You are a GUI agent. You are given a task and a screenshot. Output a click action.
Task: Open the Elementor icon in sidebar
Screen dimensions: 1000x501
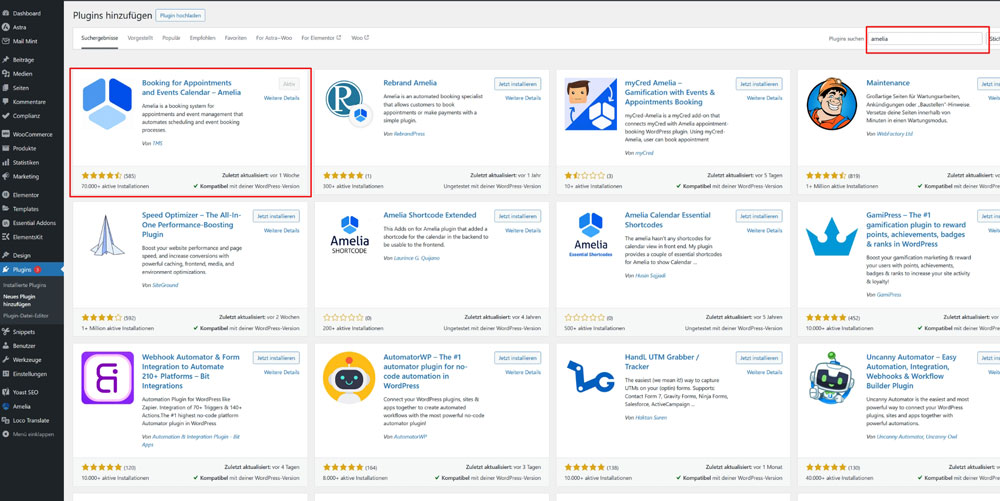pyautogui.click(x=6, y=194)
